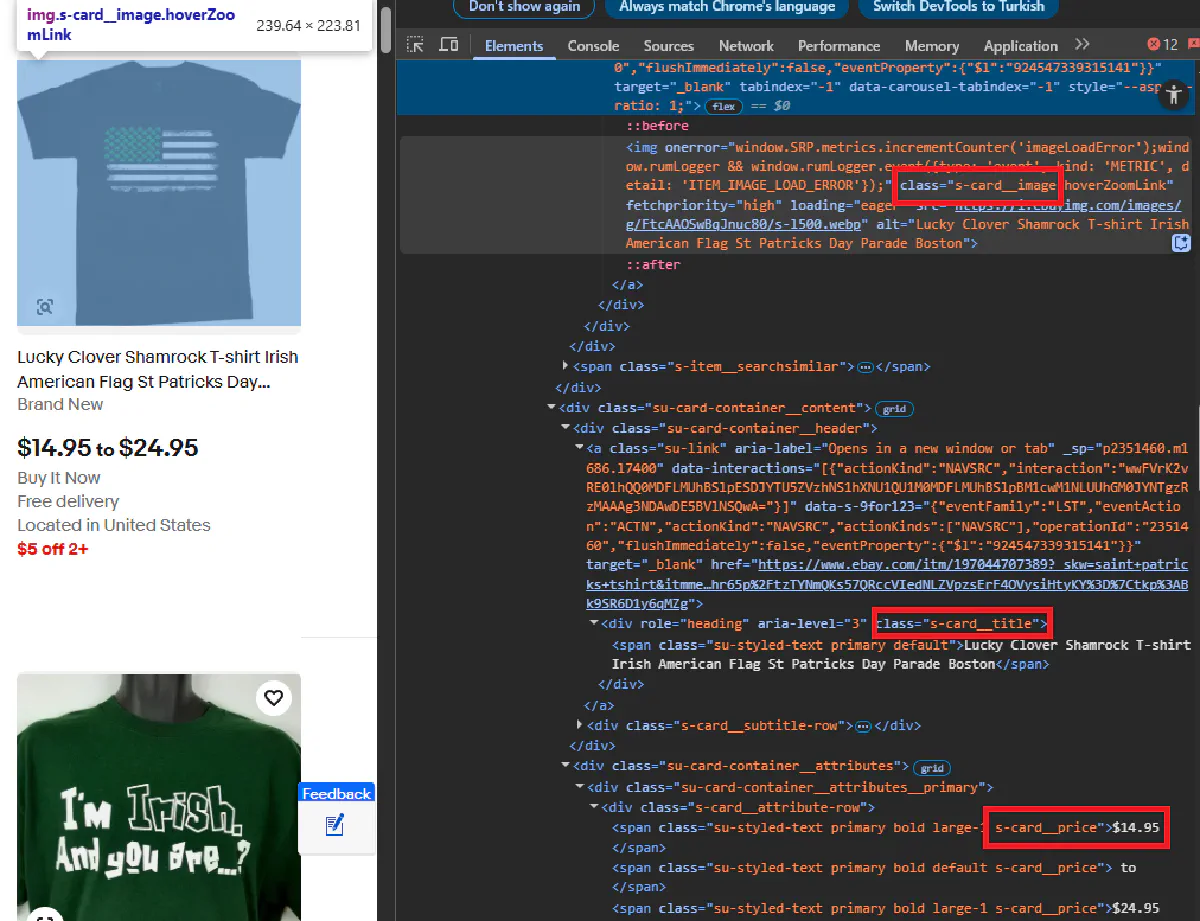Click the image search icon on the blue shirt
Screen dimensions: 1200x921
point(45,306)
